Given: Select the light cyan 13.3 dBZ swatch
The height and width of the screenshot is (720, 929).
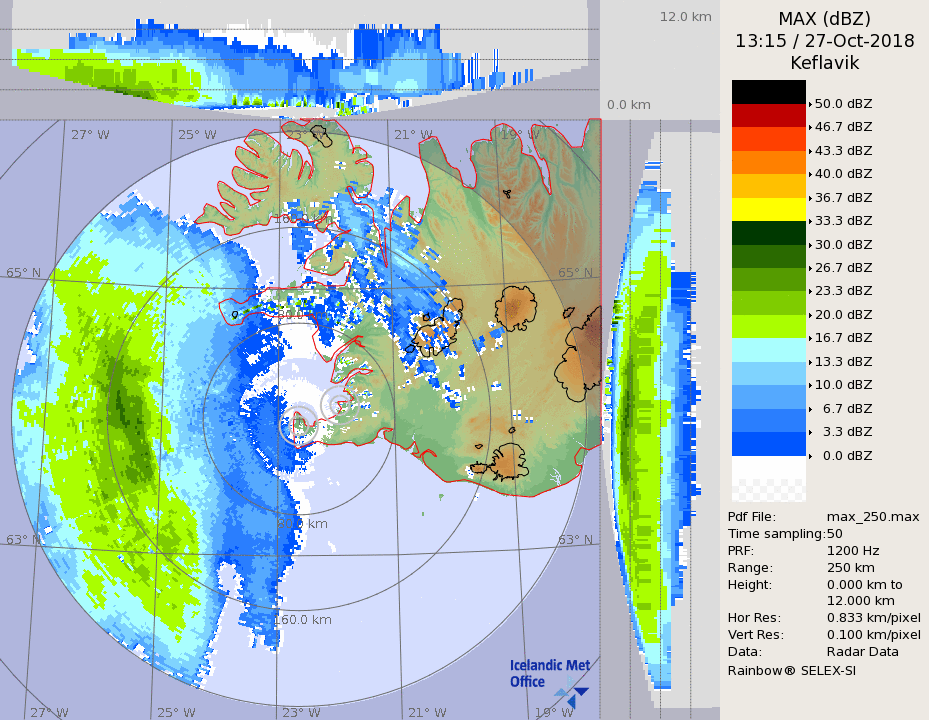Looking at the screenshot, I should [x=768, y=350].
